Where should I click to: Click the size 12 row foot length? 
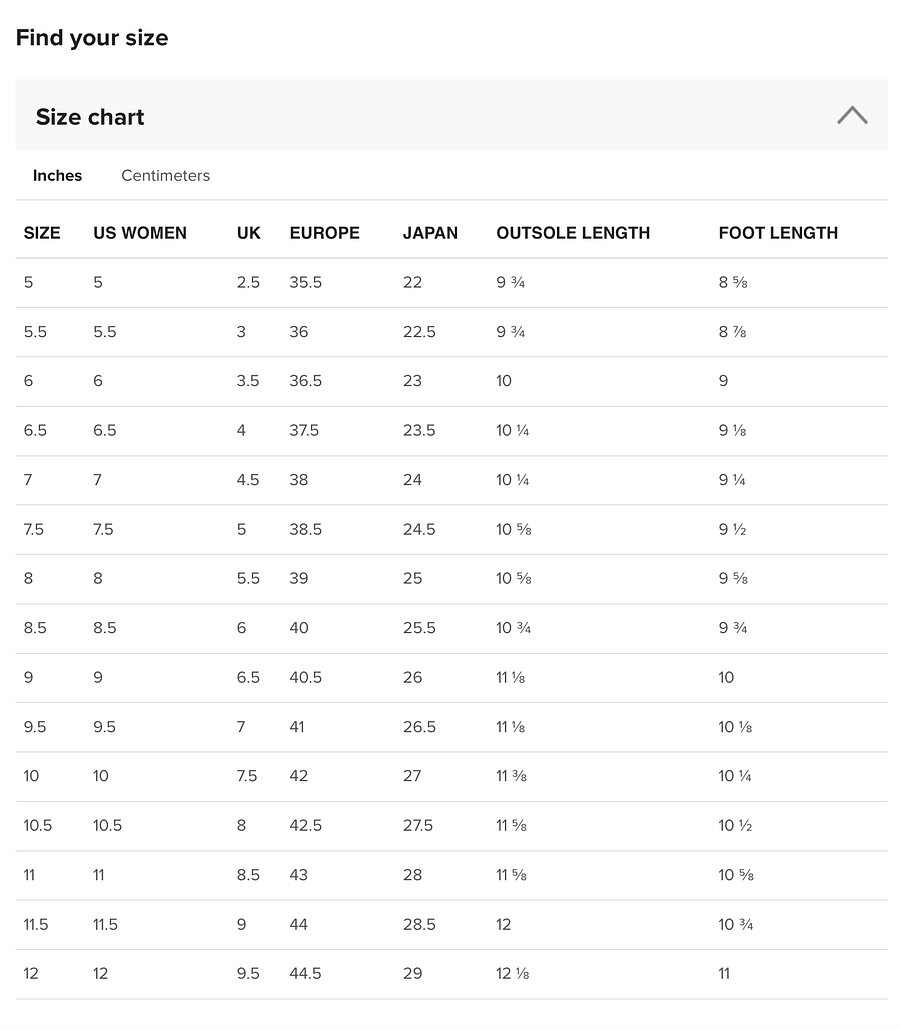[724, 974]
